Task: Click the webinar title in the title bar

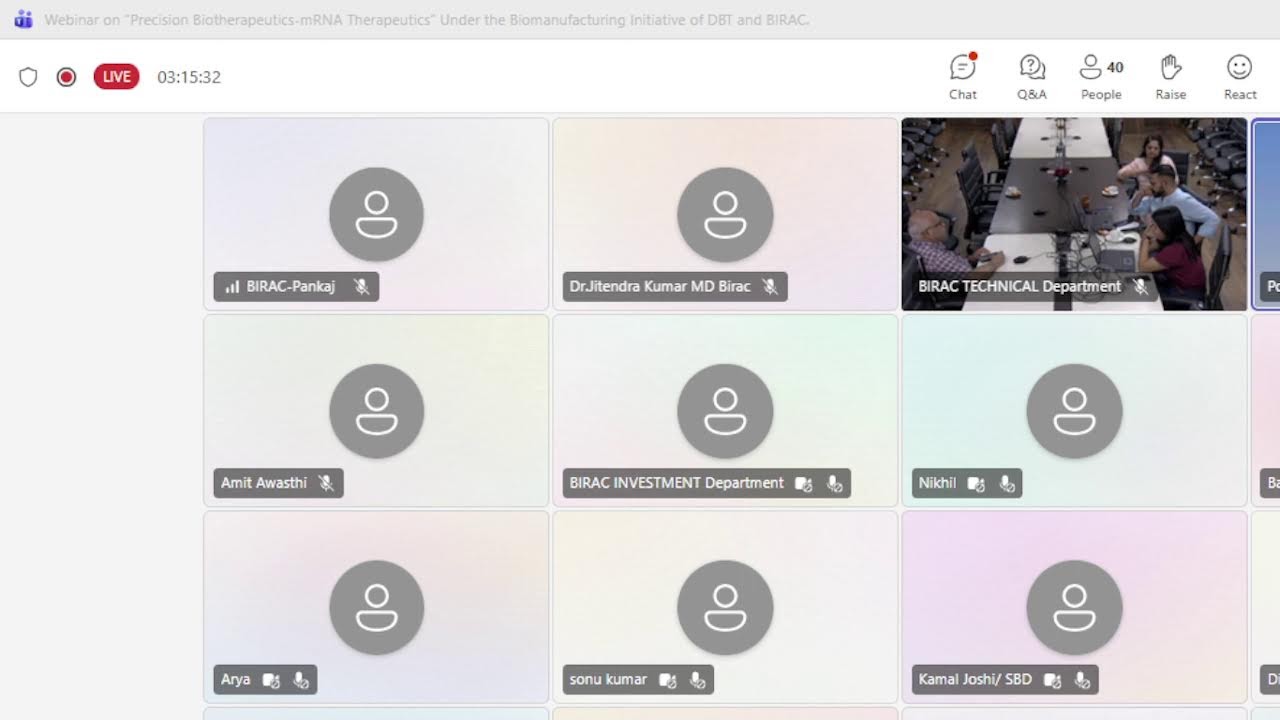Action: (427, 20)
